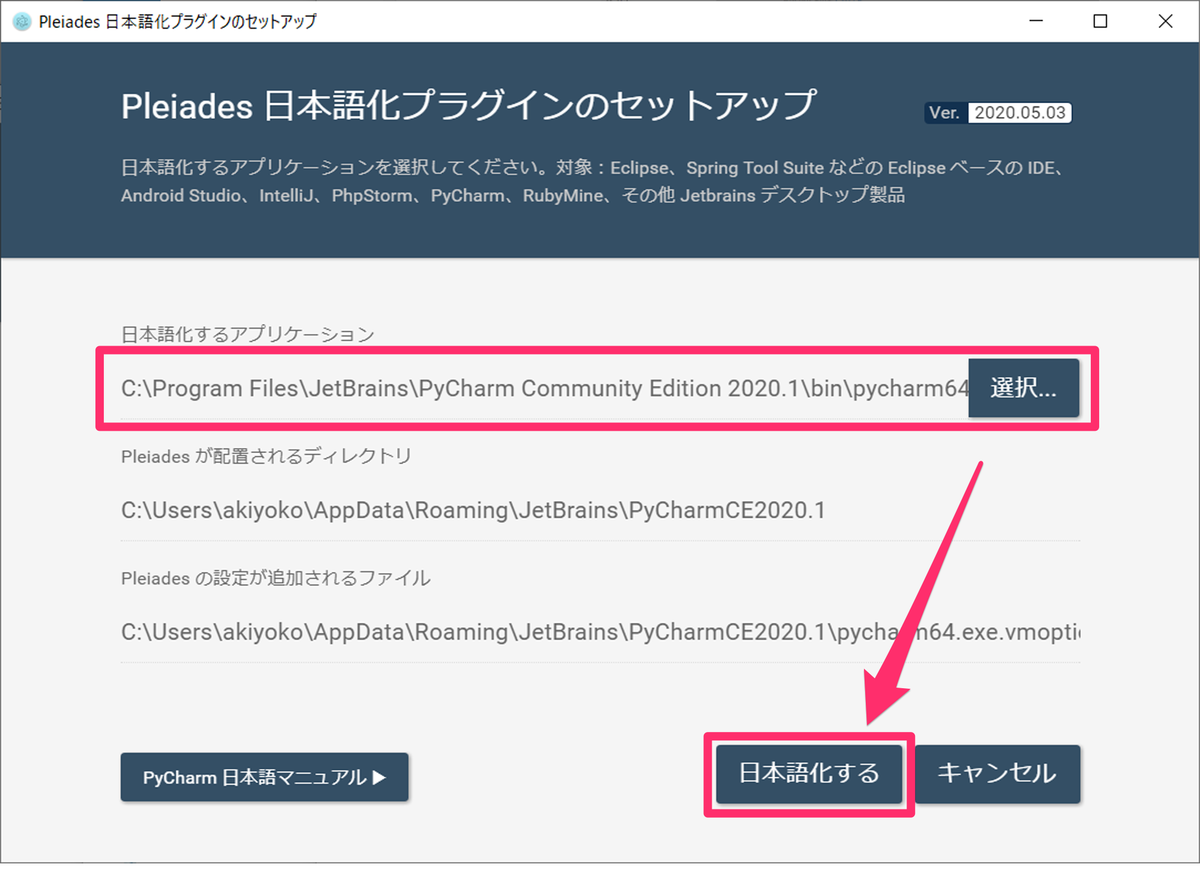Click version label 2020.05.03
The width and height of the screenshot is (1200, 888).
click(1020, 113)
